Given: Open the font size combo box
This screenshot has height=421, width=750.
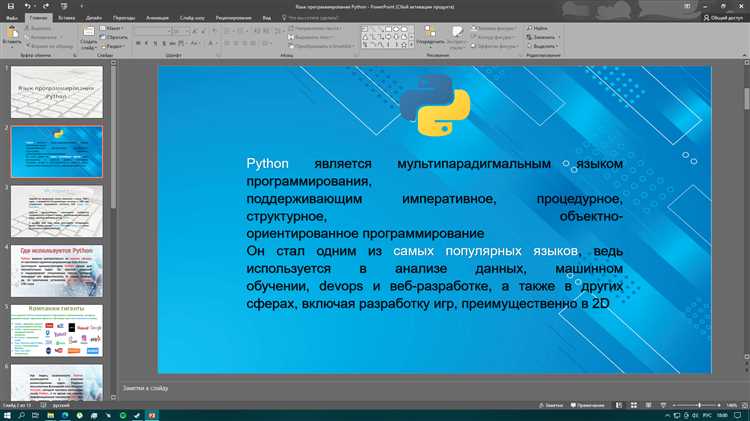Looking at the screenshot, I should click(181, 31).
